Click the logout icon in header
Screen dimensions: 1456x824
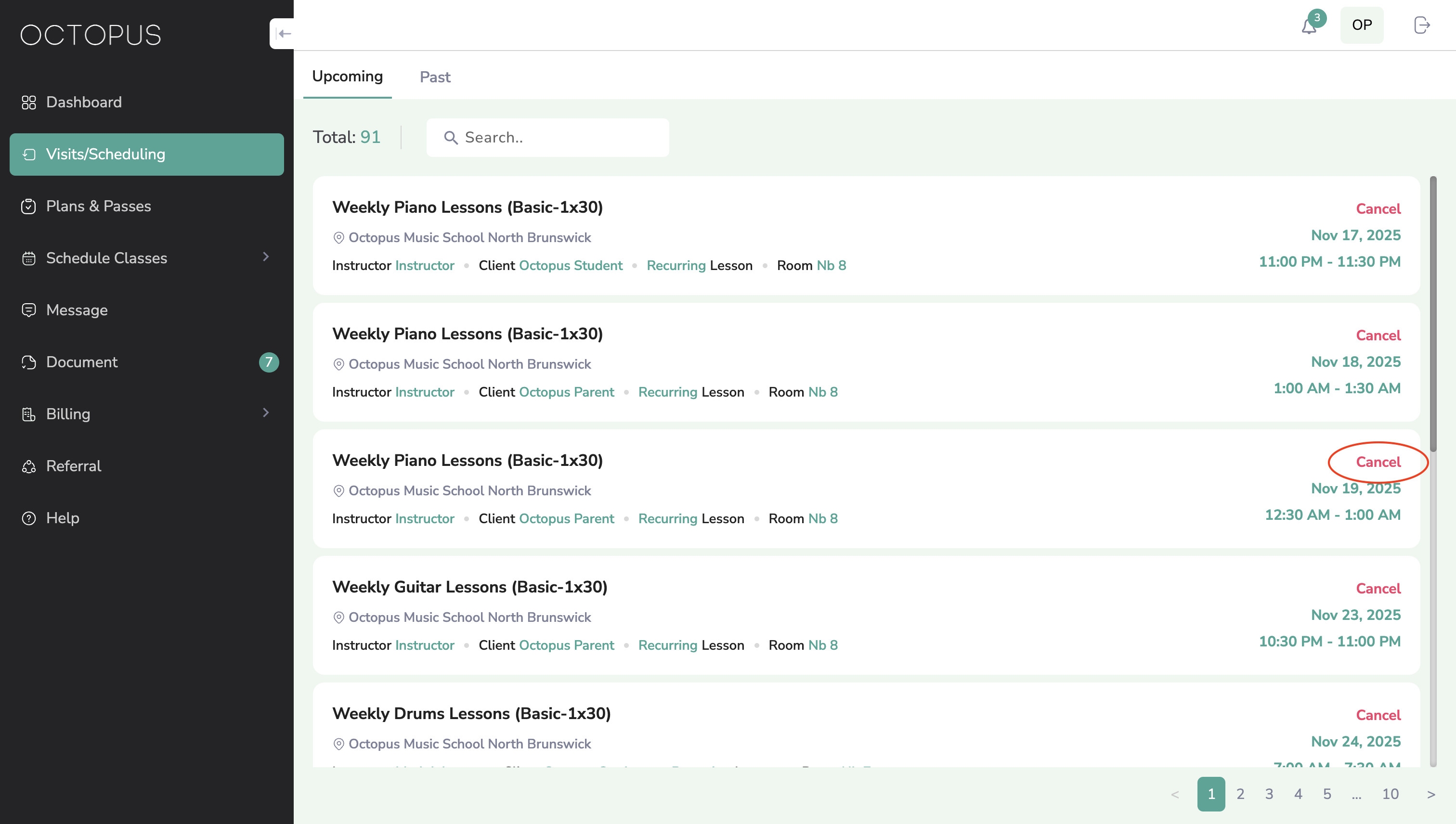1421,25
